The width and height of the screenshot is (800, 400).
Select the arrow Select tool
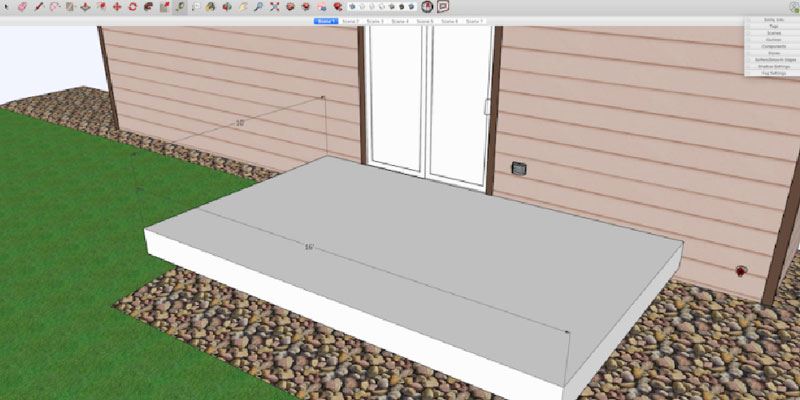pyautogui.click(x=5, y=7)
